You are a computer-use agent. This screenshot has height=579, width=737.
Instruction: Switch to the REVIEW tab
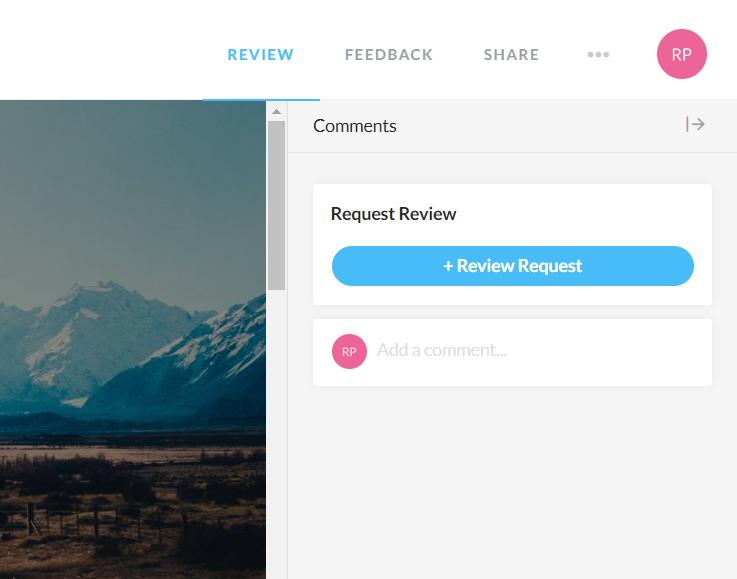[260, 55]
